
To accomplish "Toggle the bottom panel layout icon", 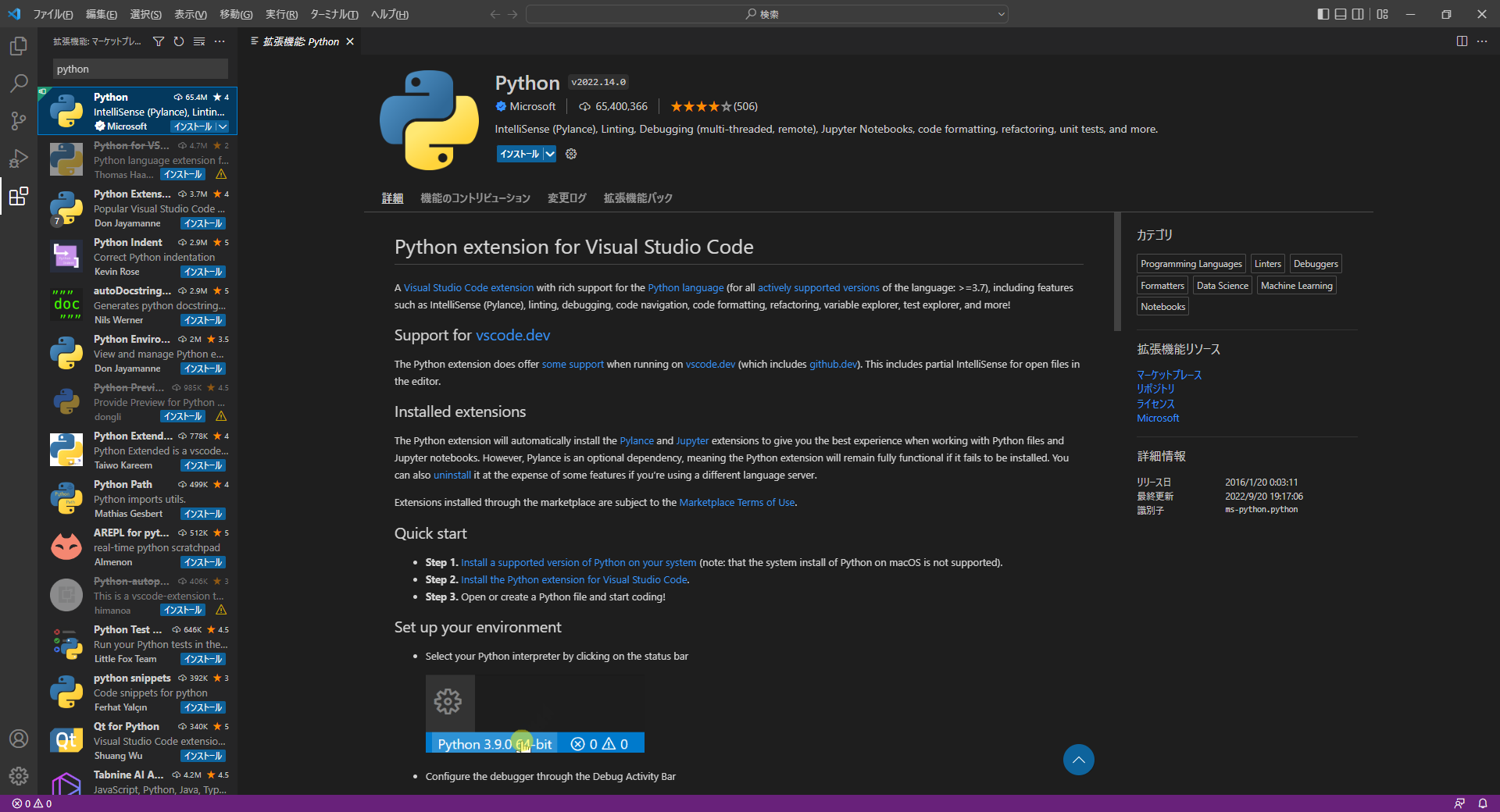I will [1341, 14].
